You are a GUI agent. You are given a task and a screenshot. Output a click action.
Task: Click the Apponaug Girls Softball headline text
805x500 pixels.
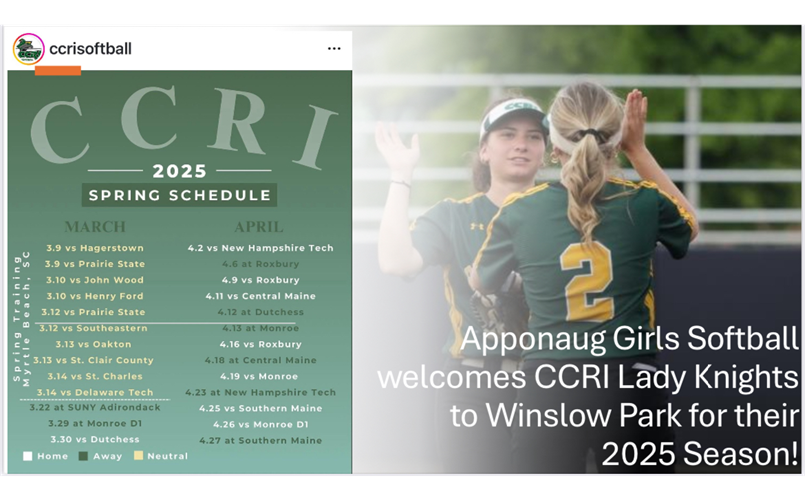click(x=630, y=340)
